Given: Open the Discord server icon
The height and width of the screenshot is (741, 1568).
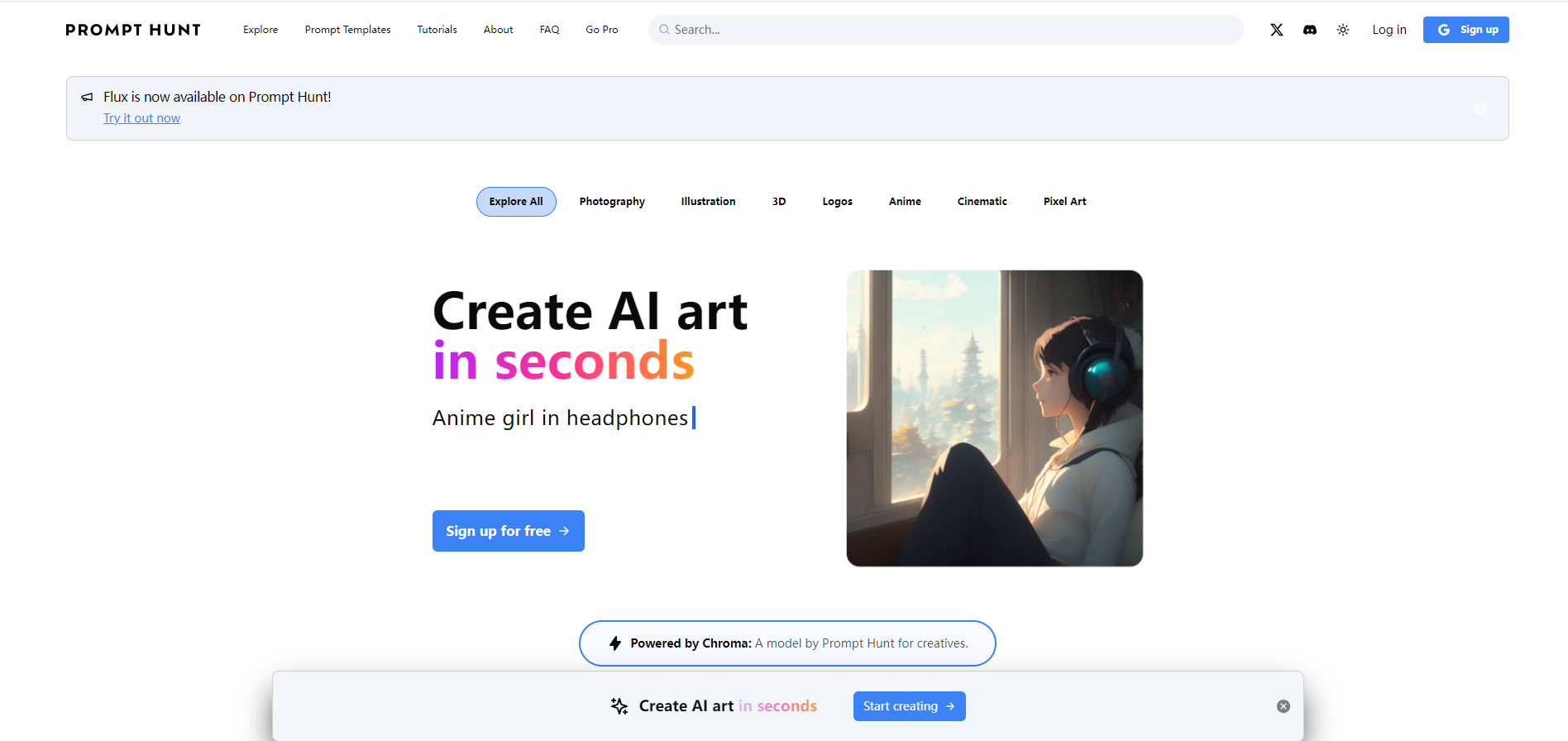Looking at the screenshot, I should click(1310, 30).
